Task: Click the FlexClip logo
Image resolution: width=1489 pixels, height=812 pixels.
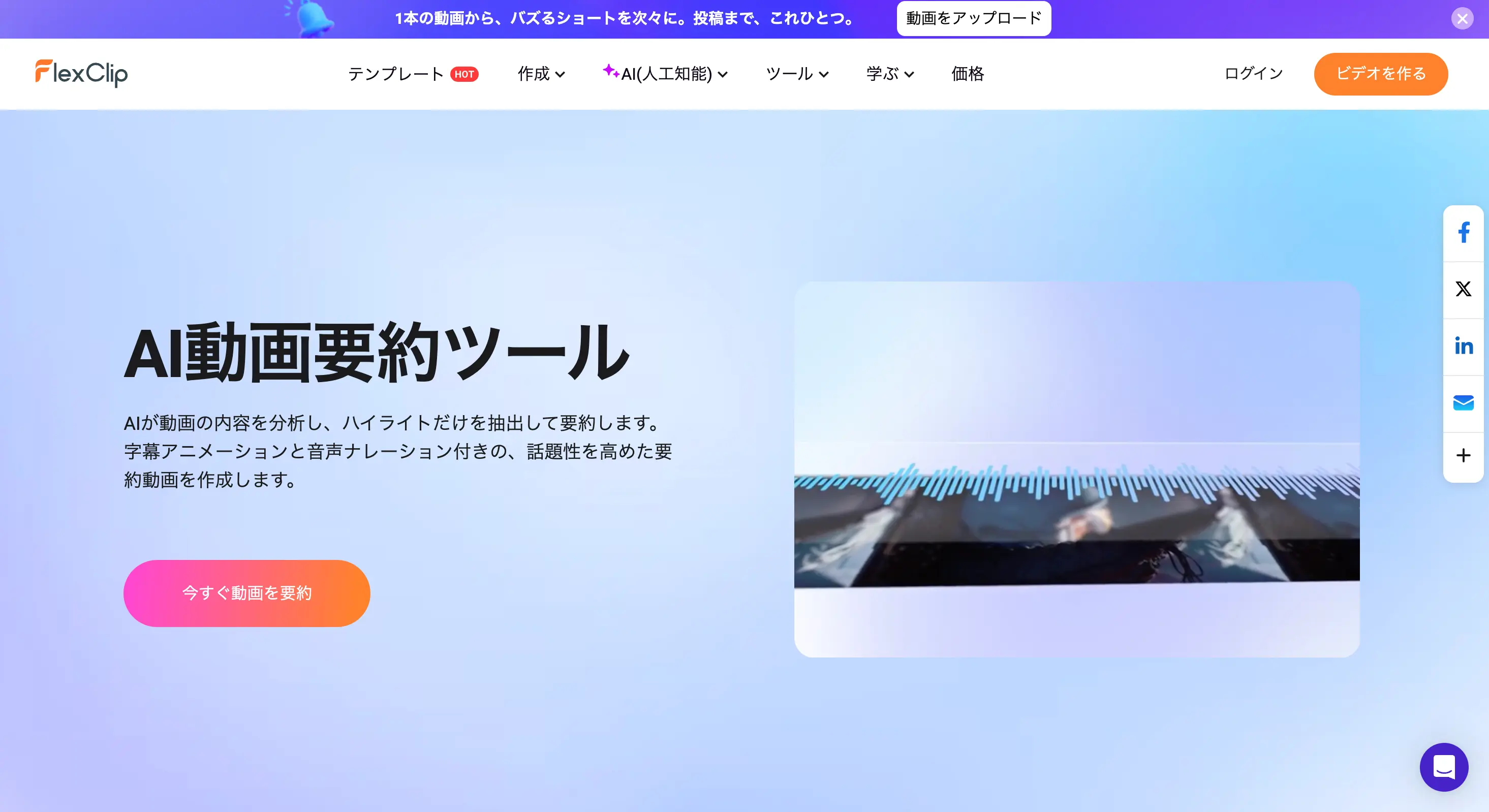Action: 81,73
